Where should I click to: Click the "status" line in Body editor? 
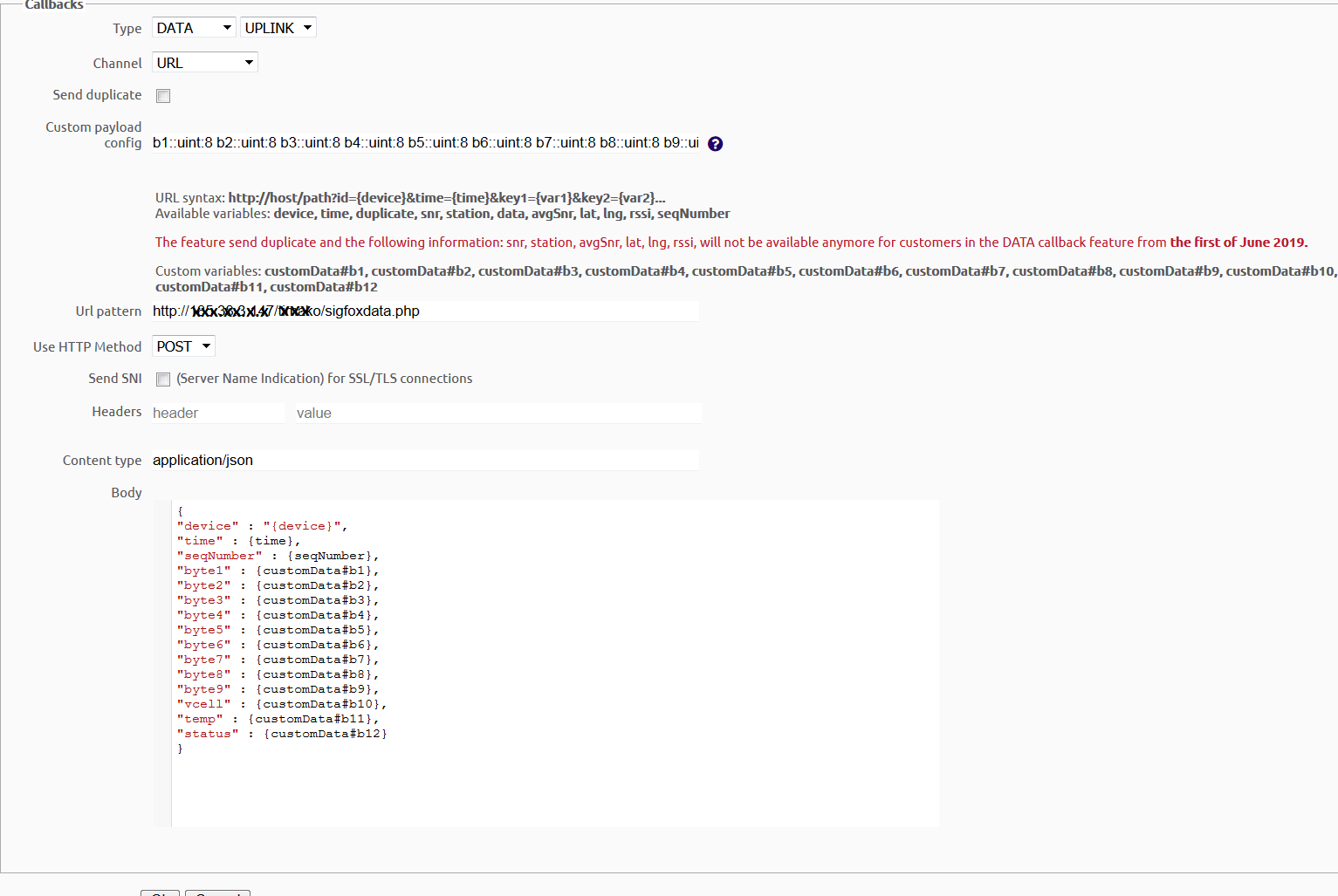pyautogui.click(x=281, y=734)
